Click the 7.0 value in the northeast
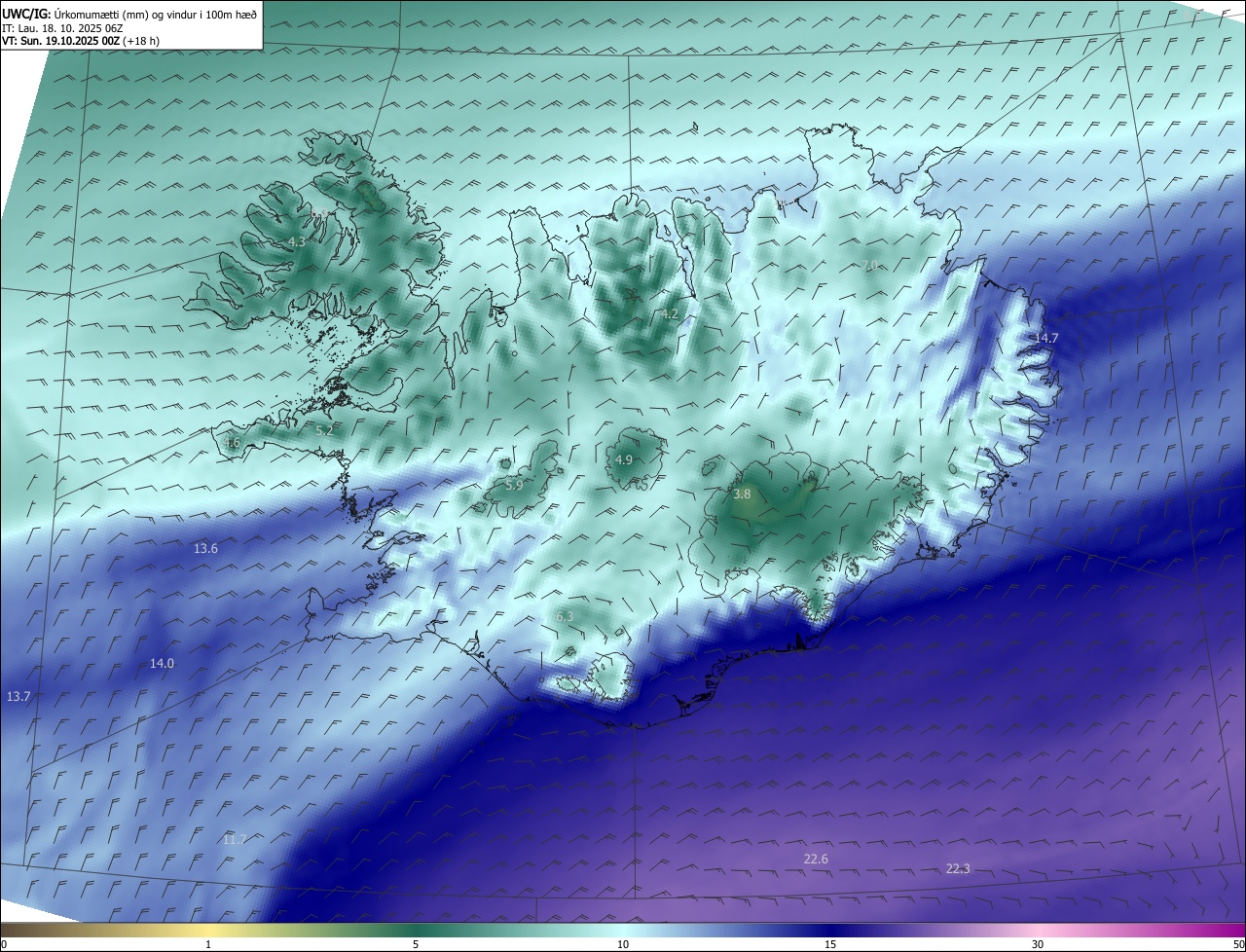 (869, 265)
